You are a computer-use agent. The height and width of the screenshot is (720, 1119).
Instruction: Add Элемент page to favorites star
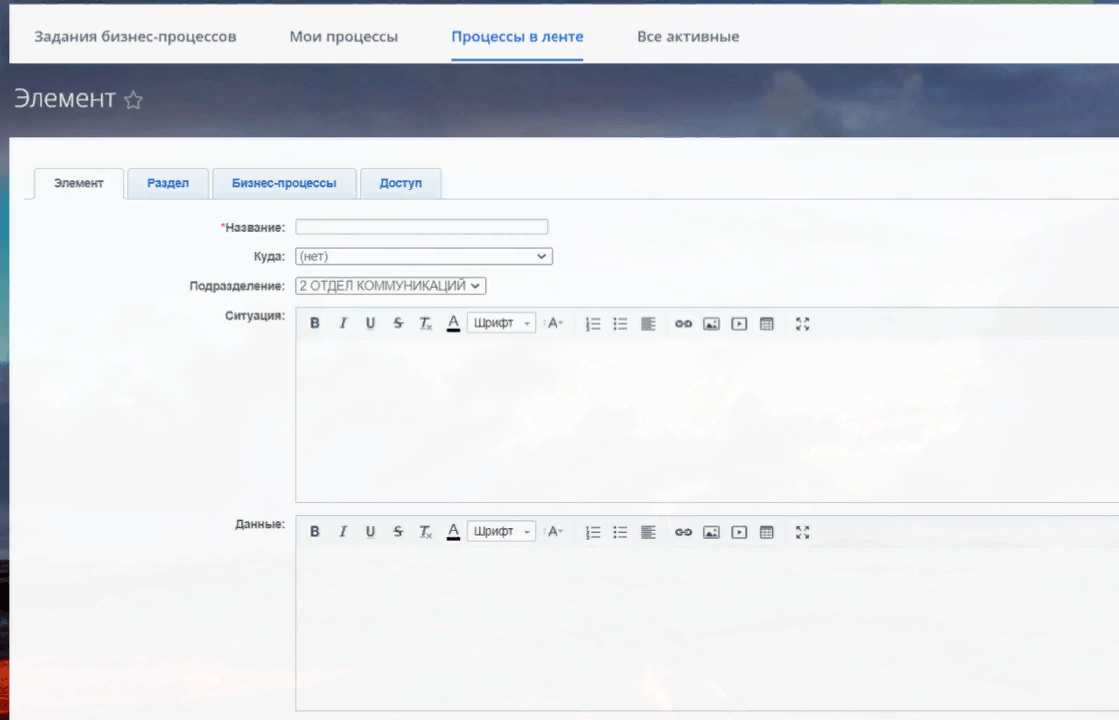133,100
